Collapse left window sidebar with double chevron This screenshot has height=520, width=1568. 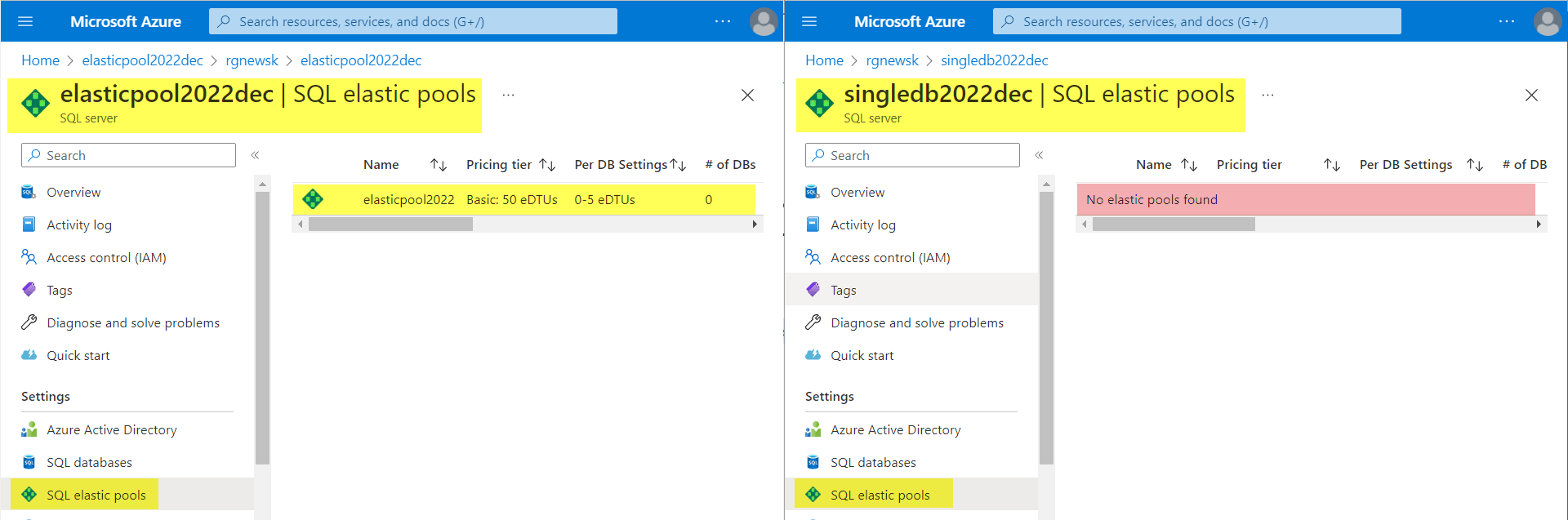click(x=255, y=155)
